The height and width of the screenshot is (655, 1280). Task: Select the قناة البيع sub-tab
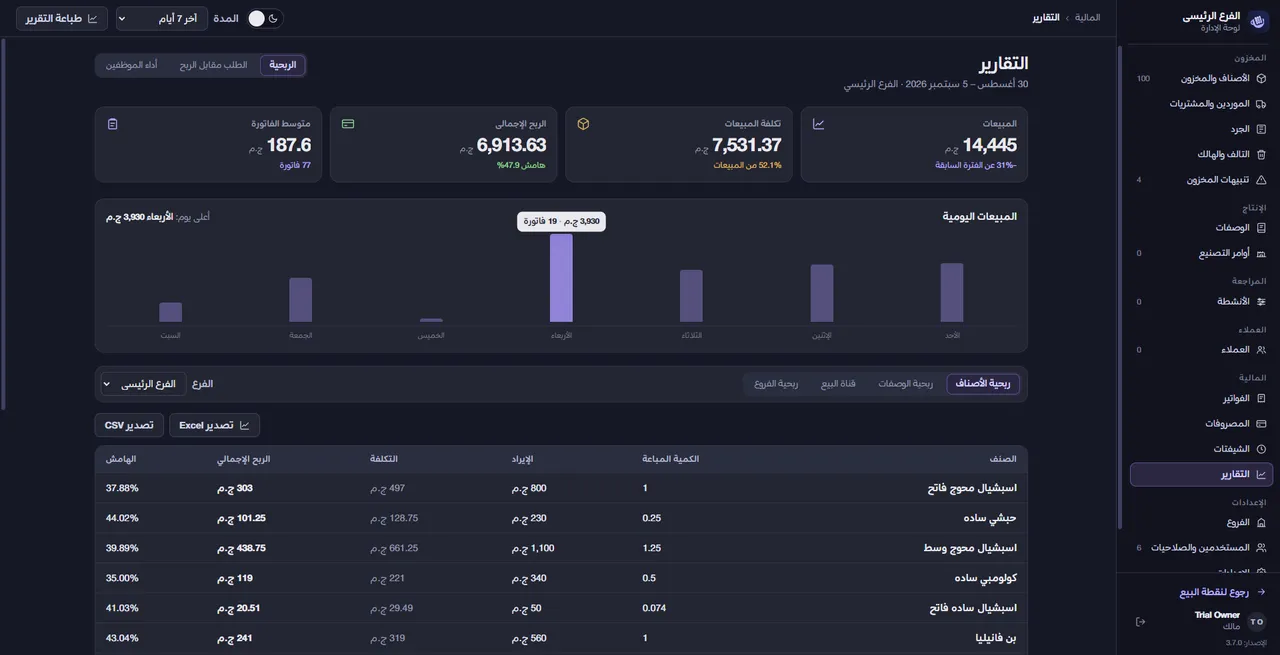pyautogui.click(x=838, y=384)
